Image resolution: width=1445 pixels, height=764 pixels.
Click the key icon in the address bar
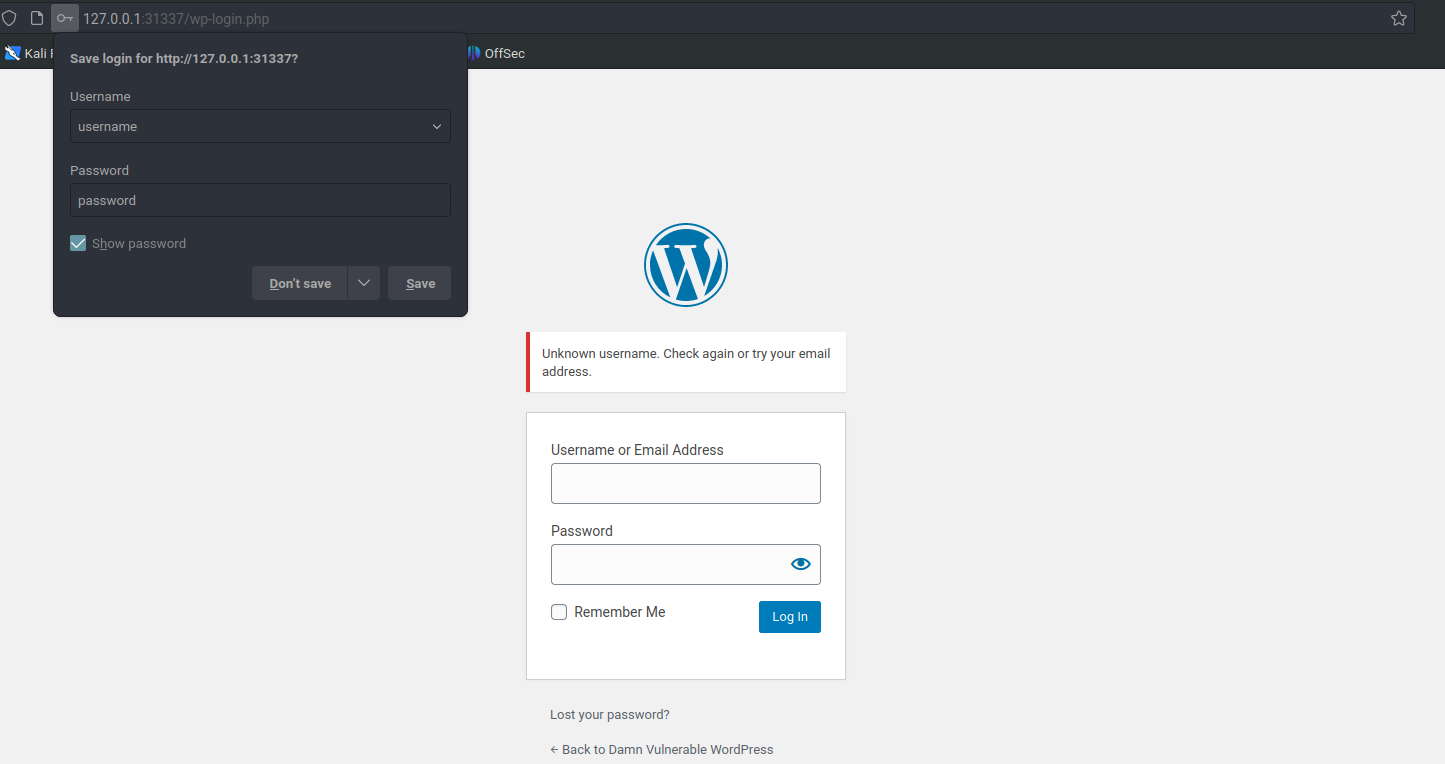[64, 17]
